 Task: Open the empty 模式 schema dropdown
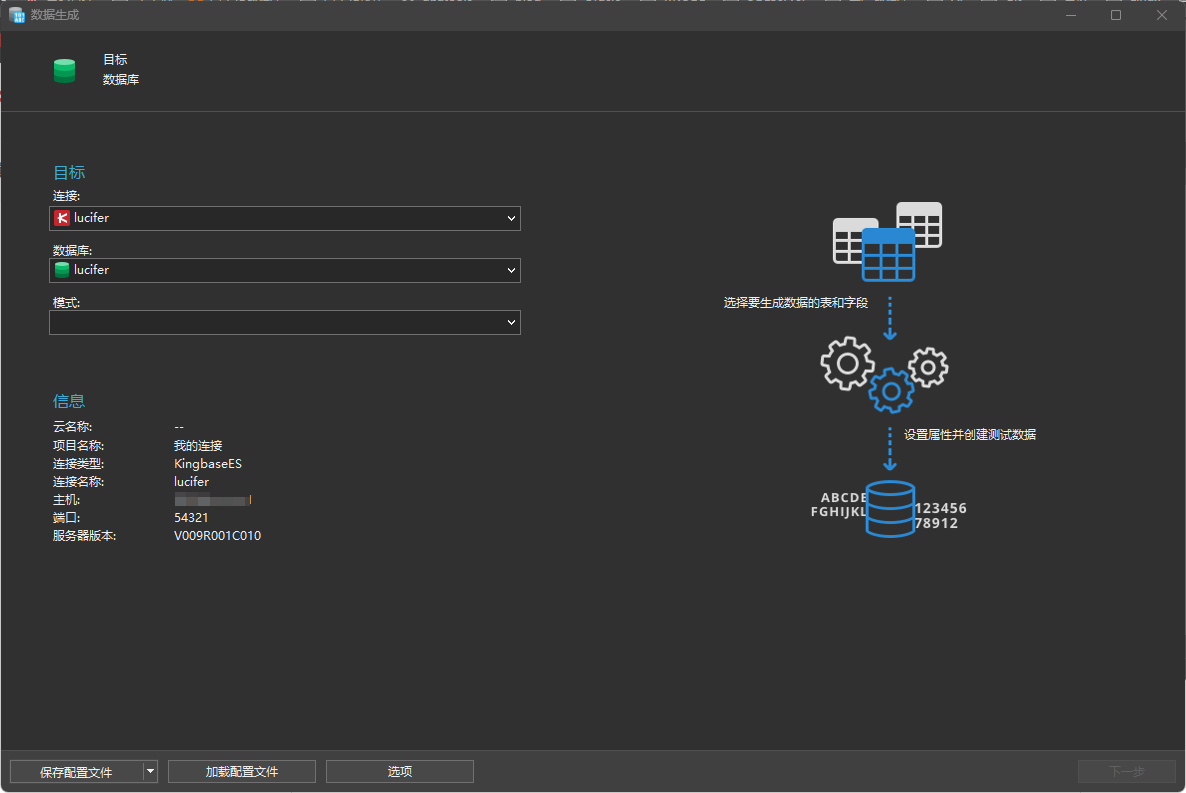click(x=284, y=322)
